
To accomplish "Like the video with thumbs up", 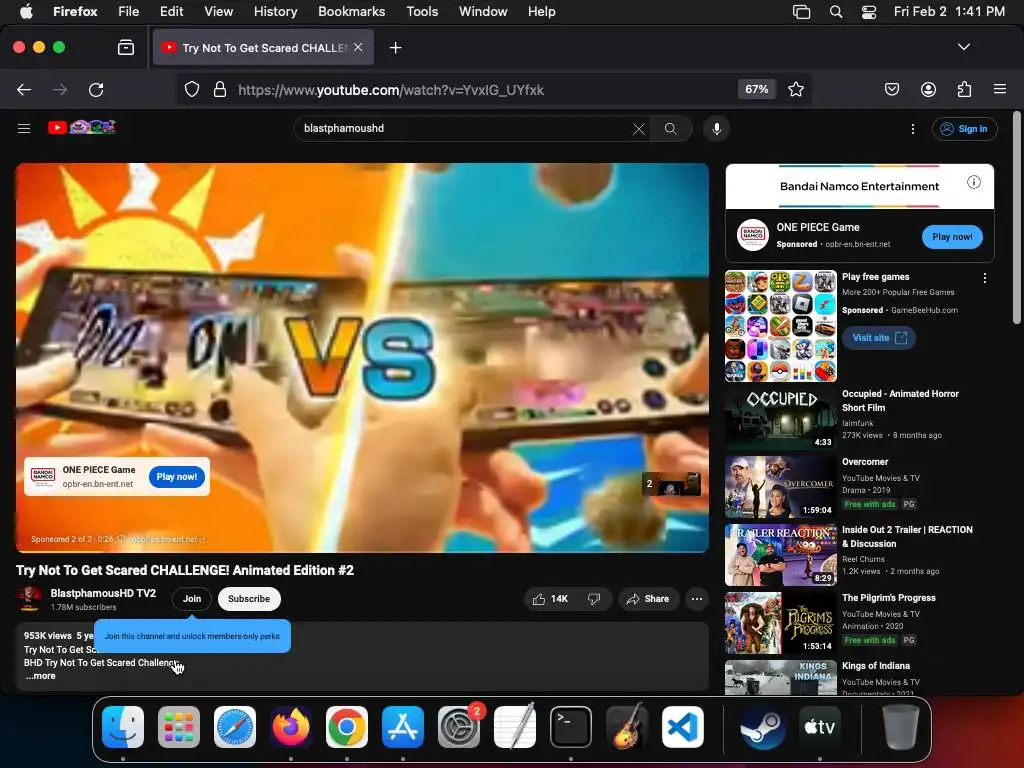I will 550,599.
